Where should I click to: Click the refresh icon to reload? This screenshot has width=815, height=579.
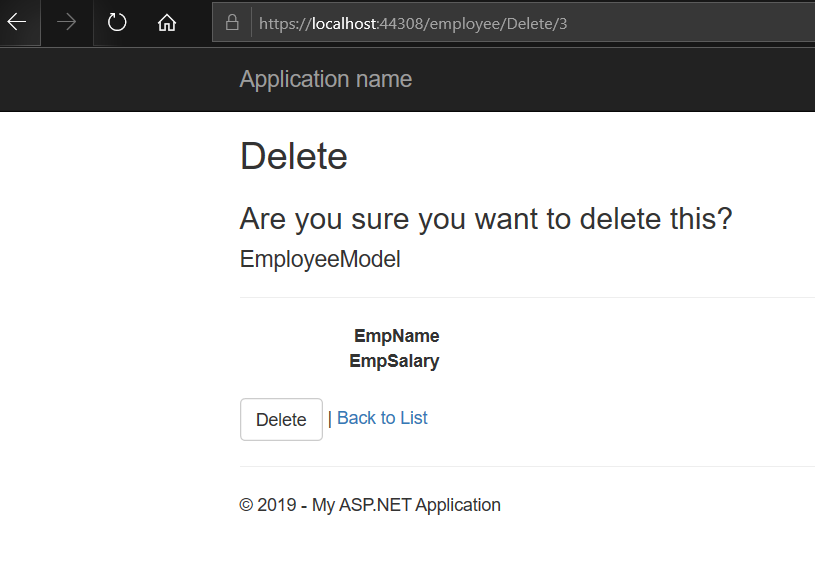(115, 22)
